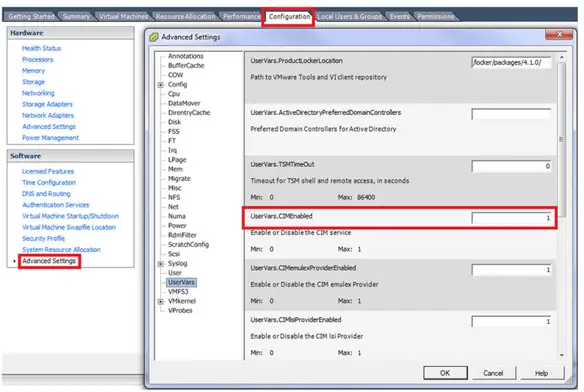Open the Getting Started tab
The height and width of the screenshot is (392, 584).
[31, 16]
